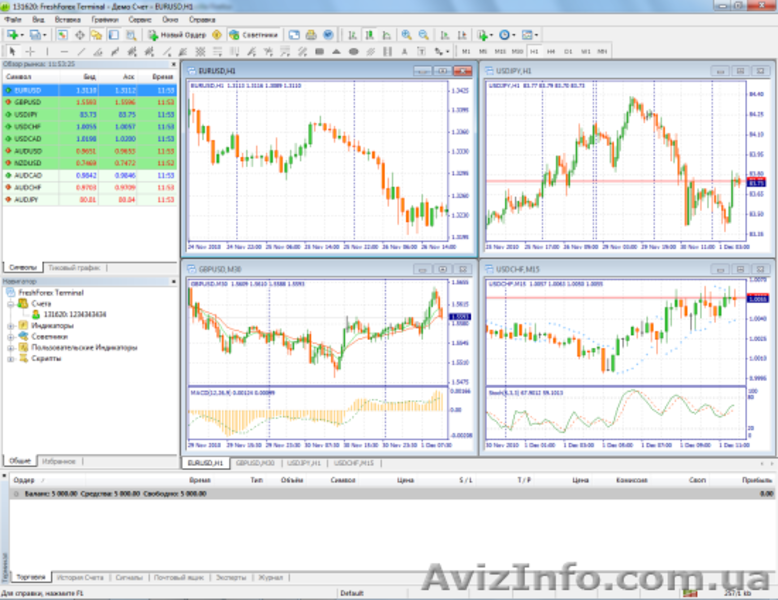This screenshot has height=600, width=778.
Task: Switch to the История Счета terminal tab
Action: click(x=80, y=578)
